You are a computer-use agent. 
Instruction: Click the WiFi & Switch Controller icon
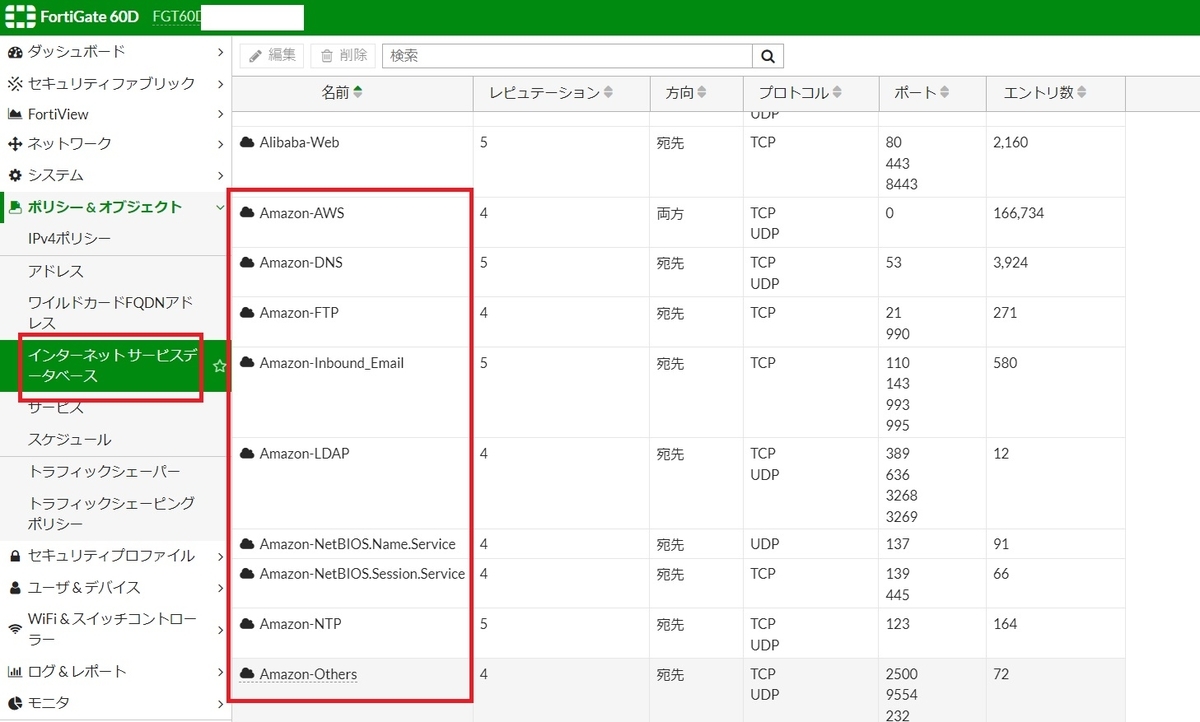click(x=15, y=629)
